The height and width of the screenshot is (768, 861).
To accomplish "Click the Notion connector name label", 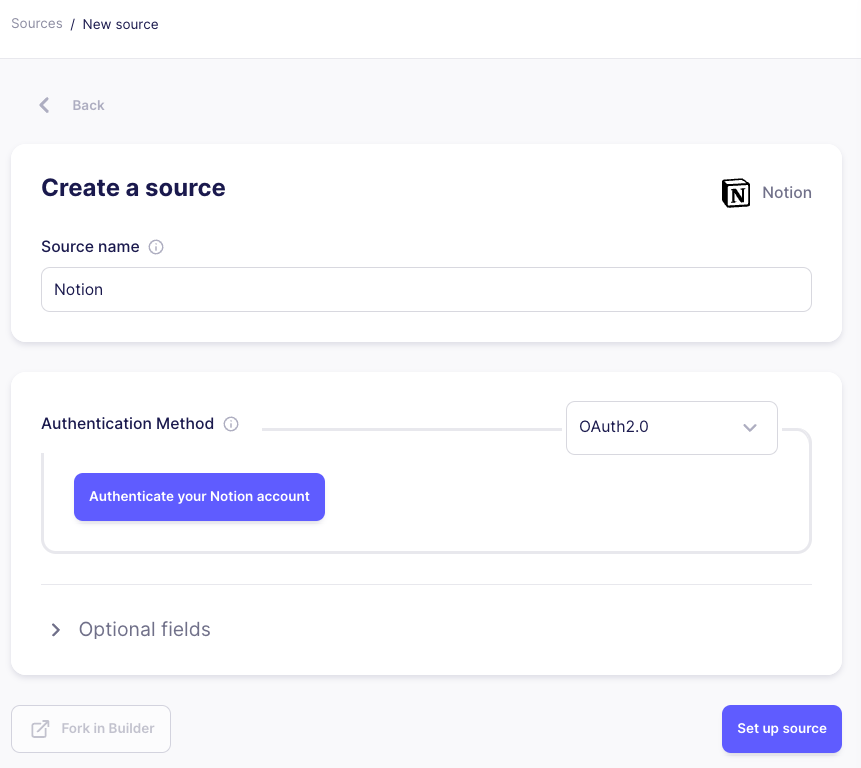I will click(787, 193).
